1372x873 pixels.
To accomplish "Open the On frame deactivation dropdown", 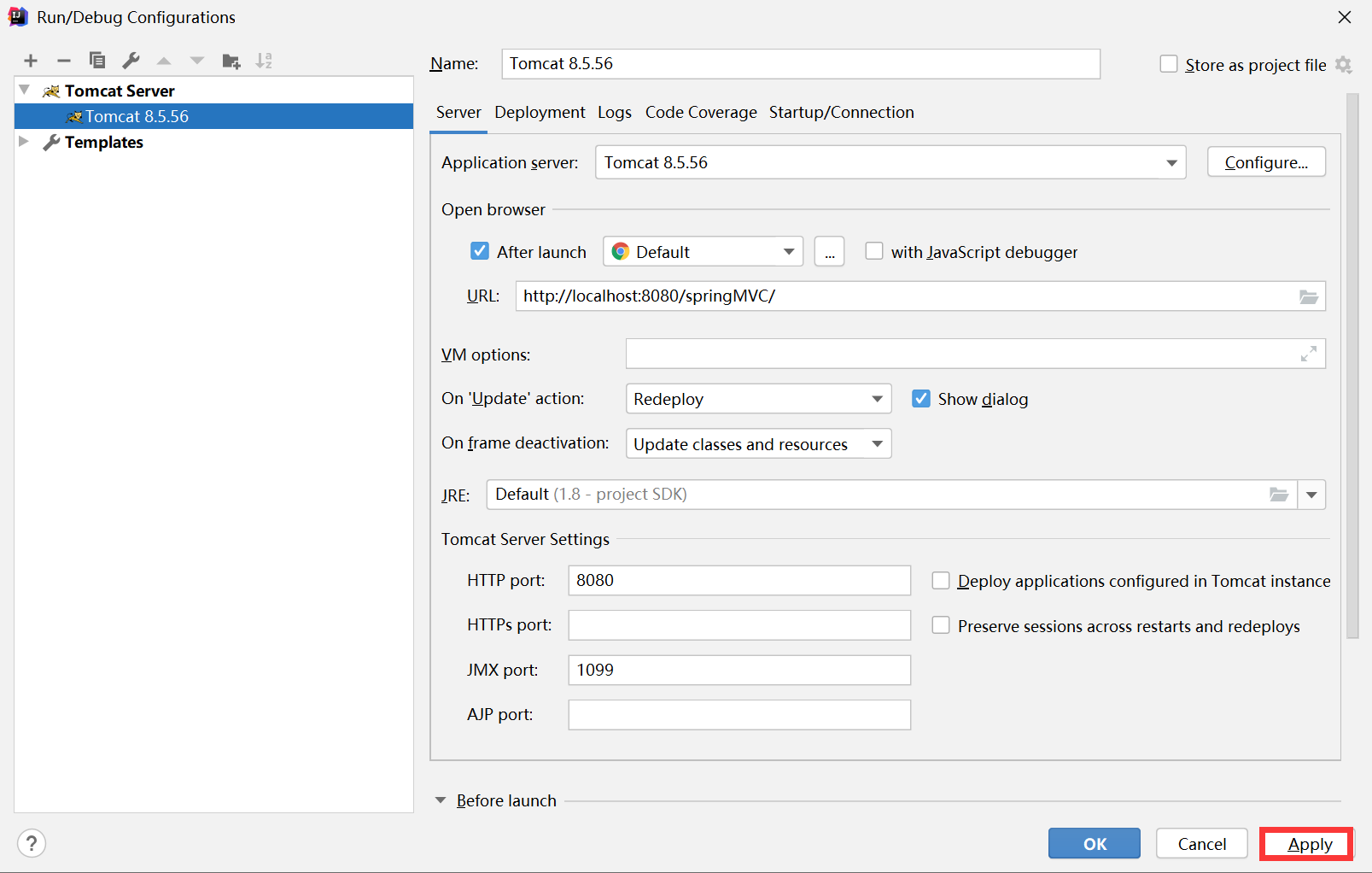I will [758, 443].
